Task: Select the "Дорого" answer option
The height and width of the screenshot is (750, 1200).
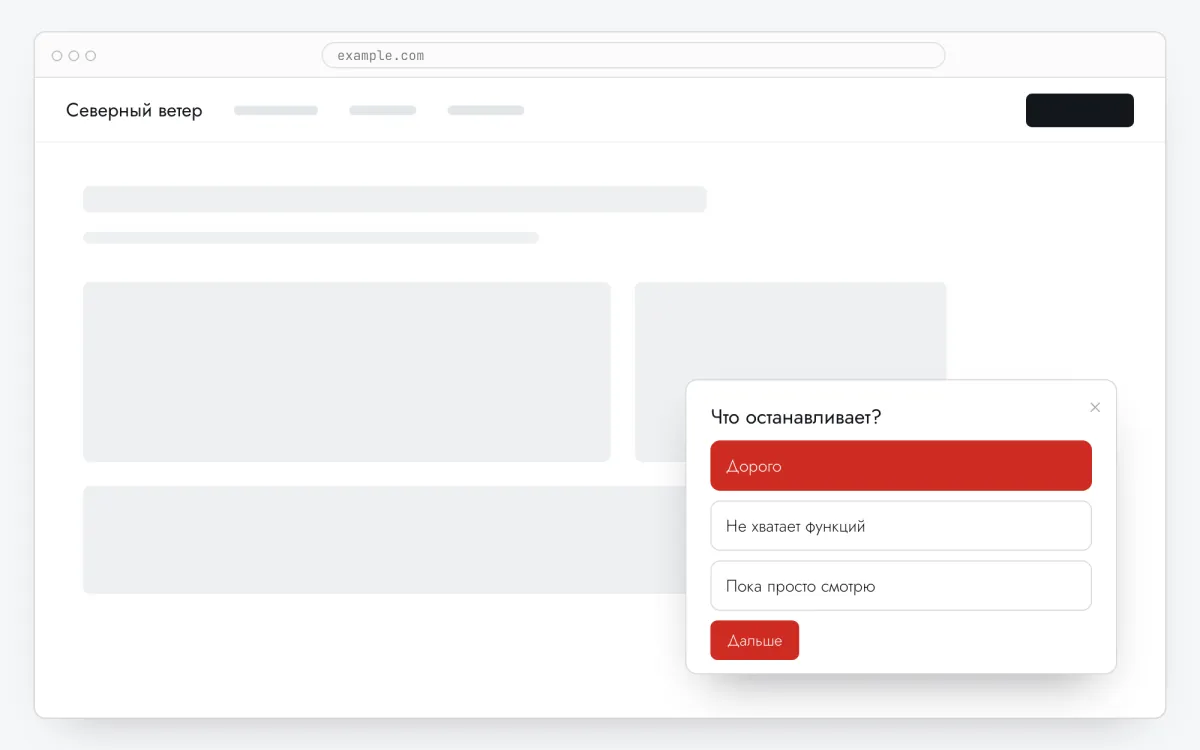Action: 901,466
